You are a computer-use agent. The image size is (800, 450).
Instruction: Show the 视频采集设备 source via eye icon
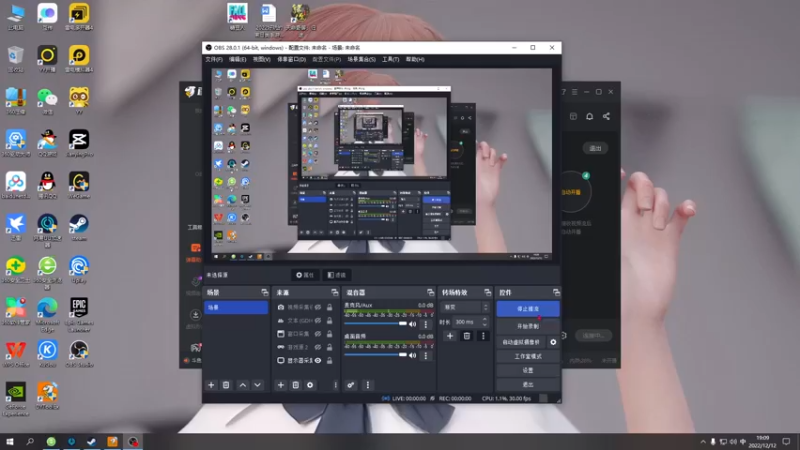tap(318, 307)
